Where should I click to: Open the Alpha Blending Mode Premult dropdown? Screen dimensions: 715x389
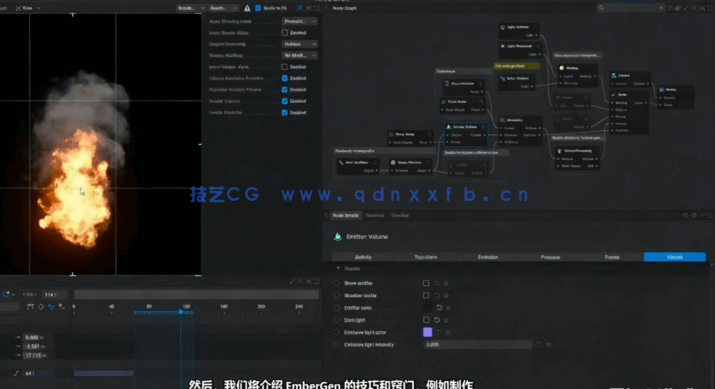300,21
